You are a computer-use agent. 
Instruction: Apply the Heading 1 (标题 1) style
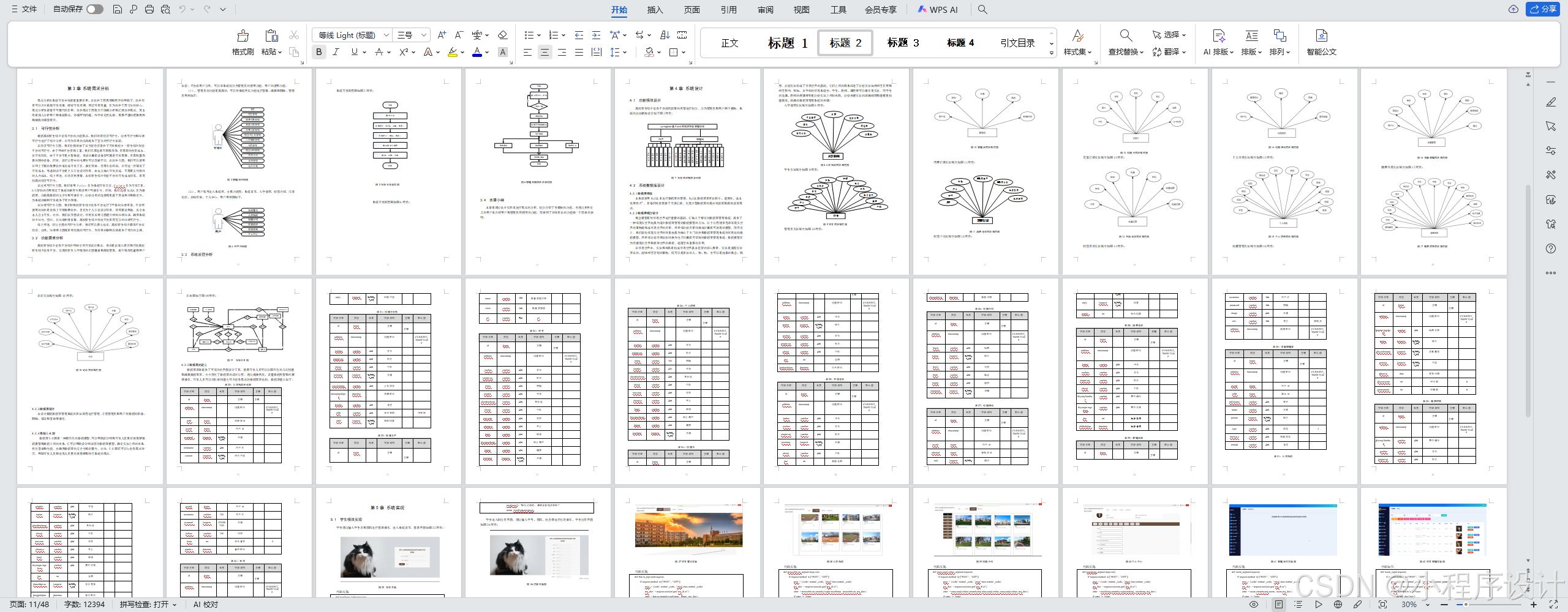(788, 43)
